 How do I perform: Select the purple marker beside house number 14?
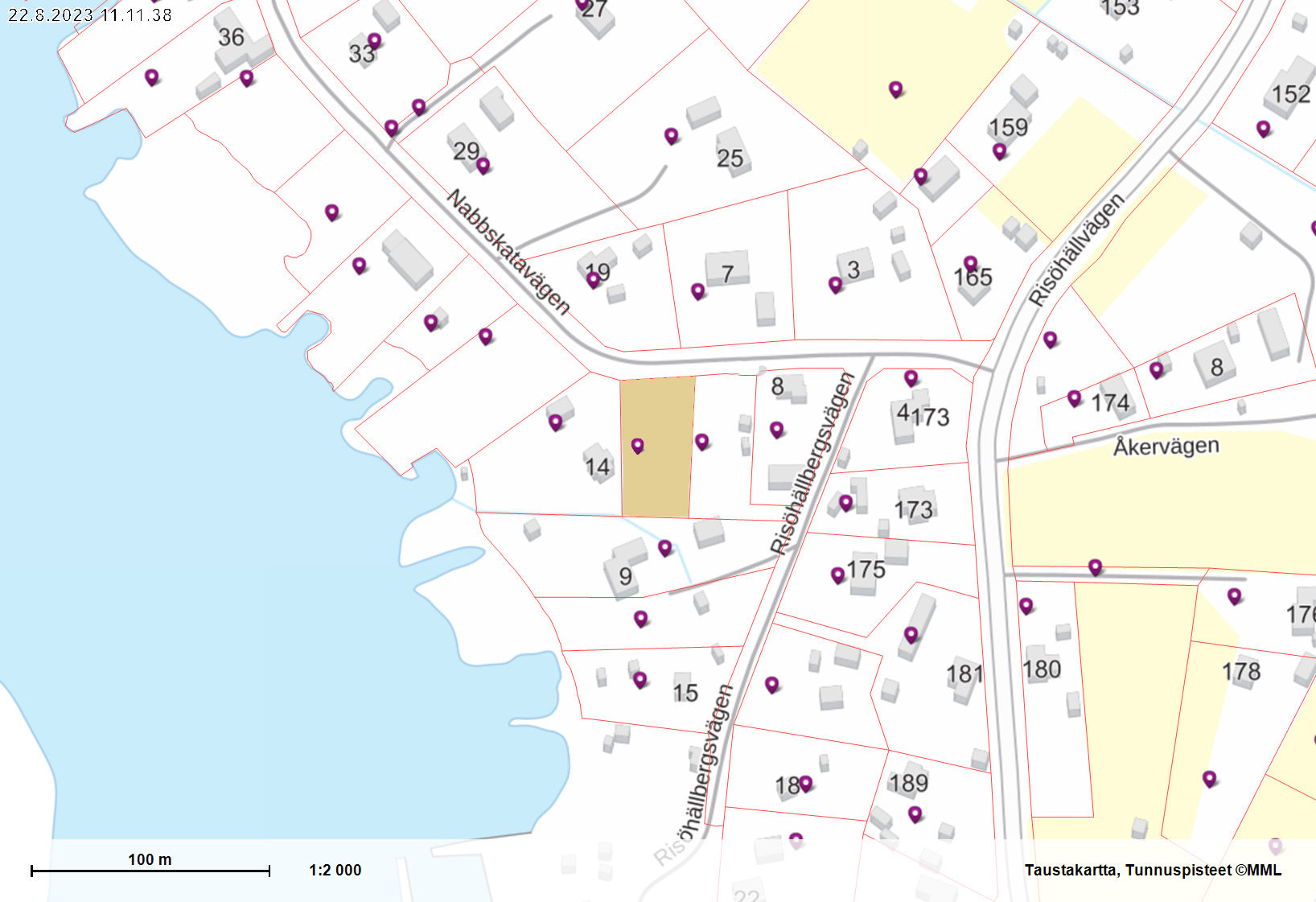[555, 422]
